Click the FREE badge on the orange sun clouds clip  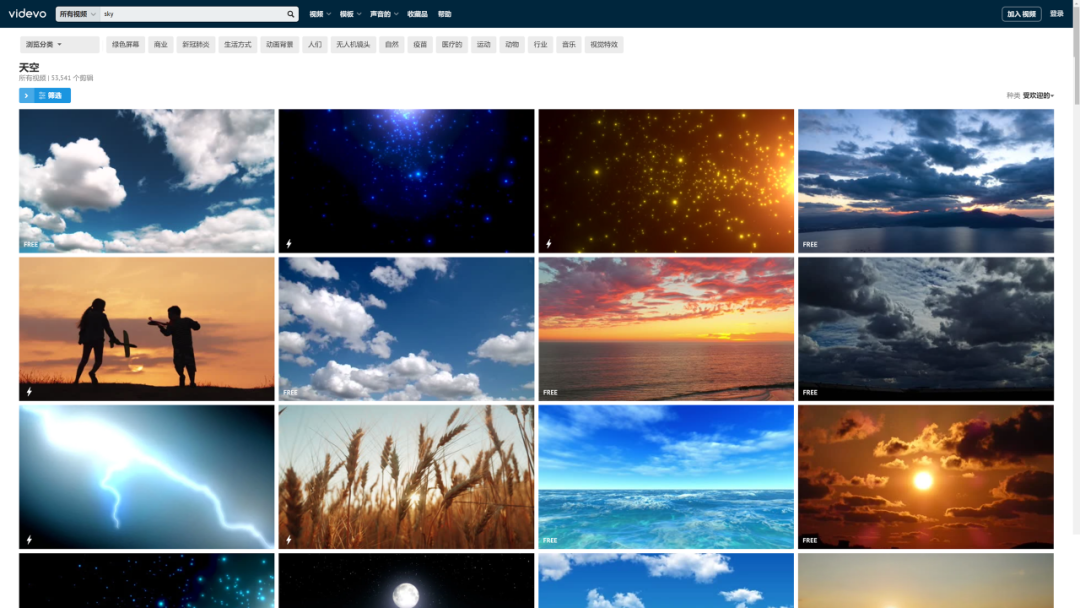pyautogui.click(x=809, y=541)
